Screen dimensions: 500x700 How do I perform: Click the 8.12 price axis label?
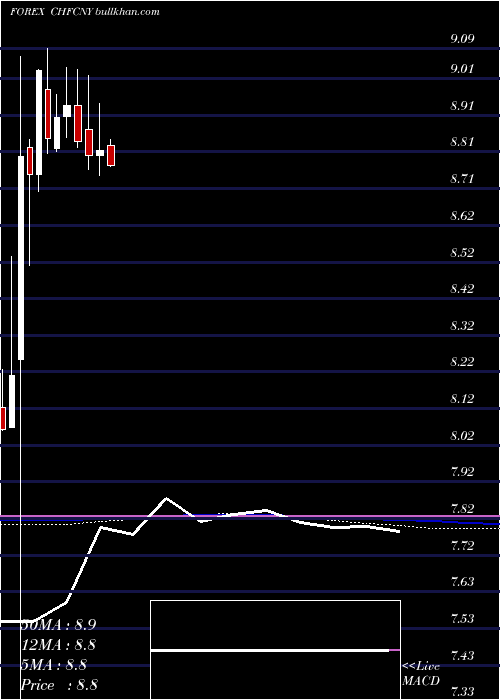click(462, 399)
